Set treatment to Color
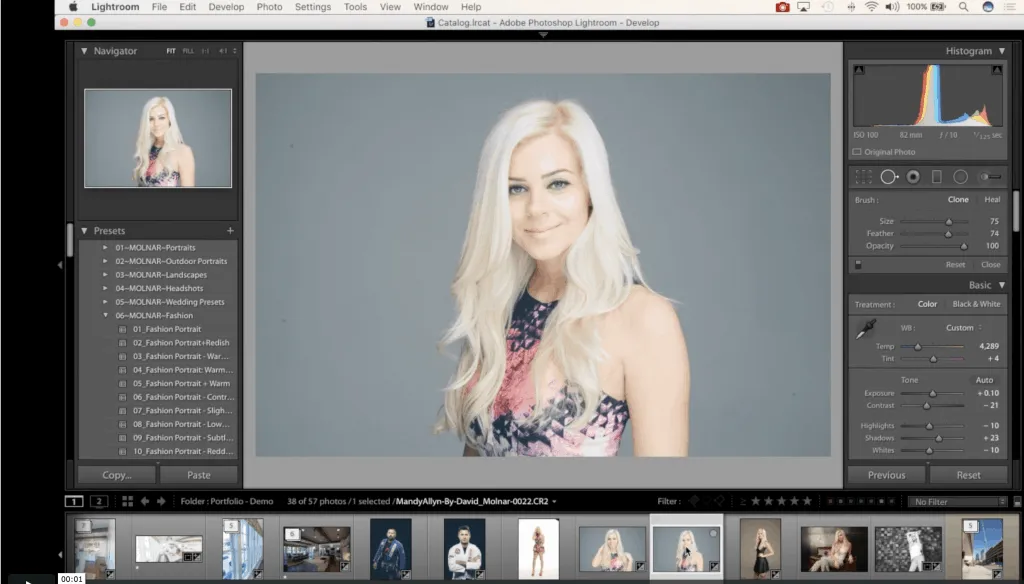1024x584 pixels. click(927, 304)
